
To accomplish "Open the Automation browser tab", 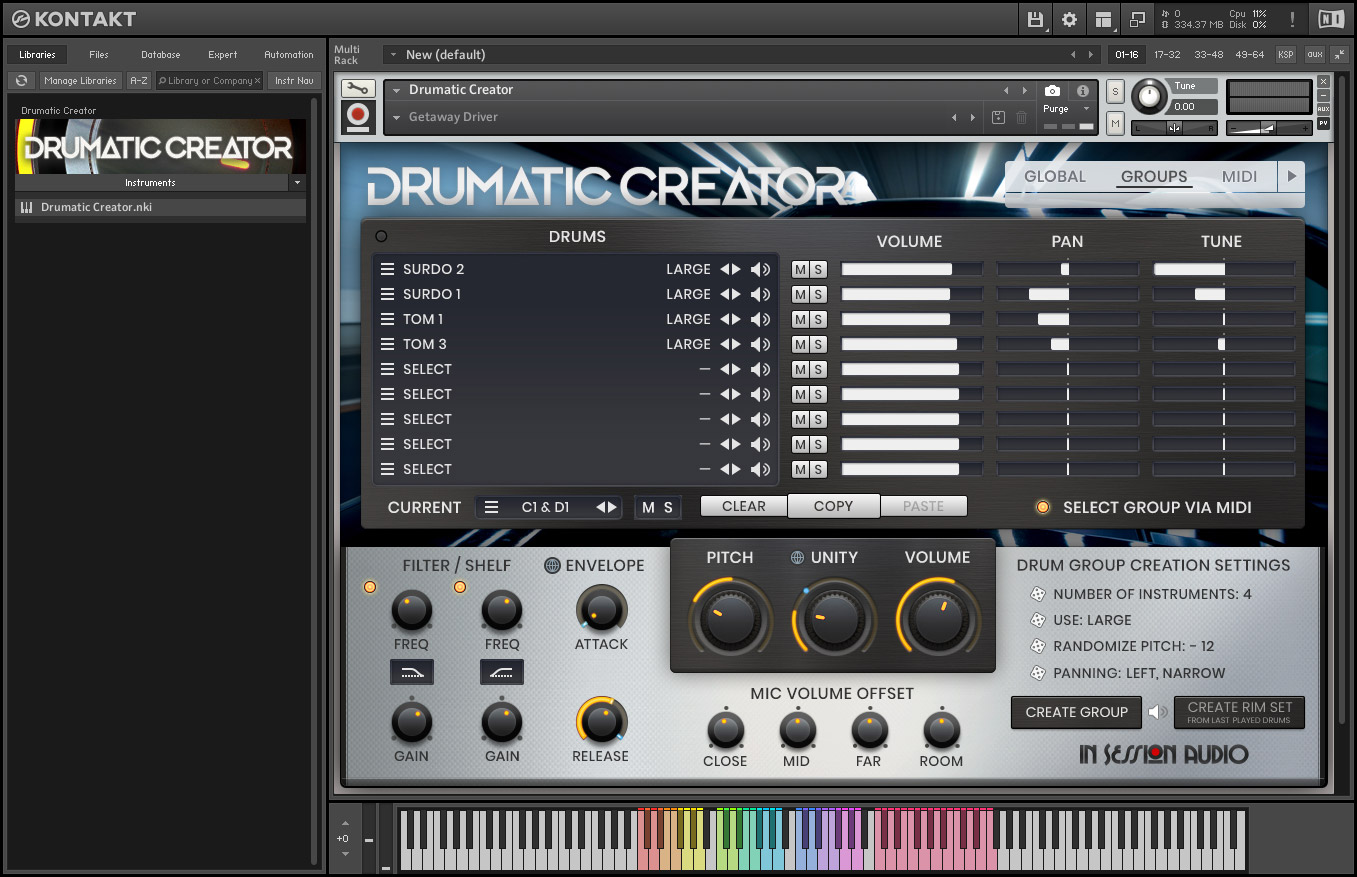I will coord(289,55).
